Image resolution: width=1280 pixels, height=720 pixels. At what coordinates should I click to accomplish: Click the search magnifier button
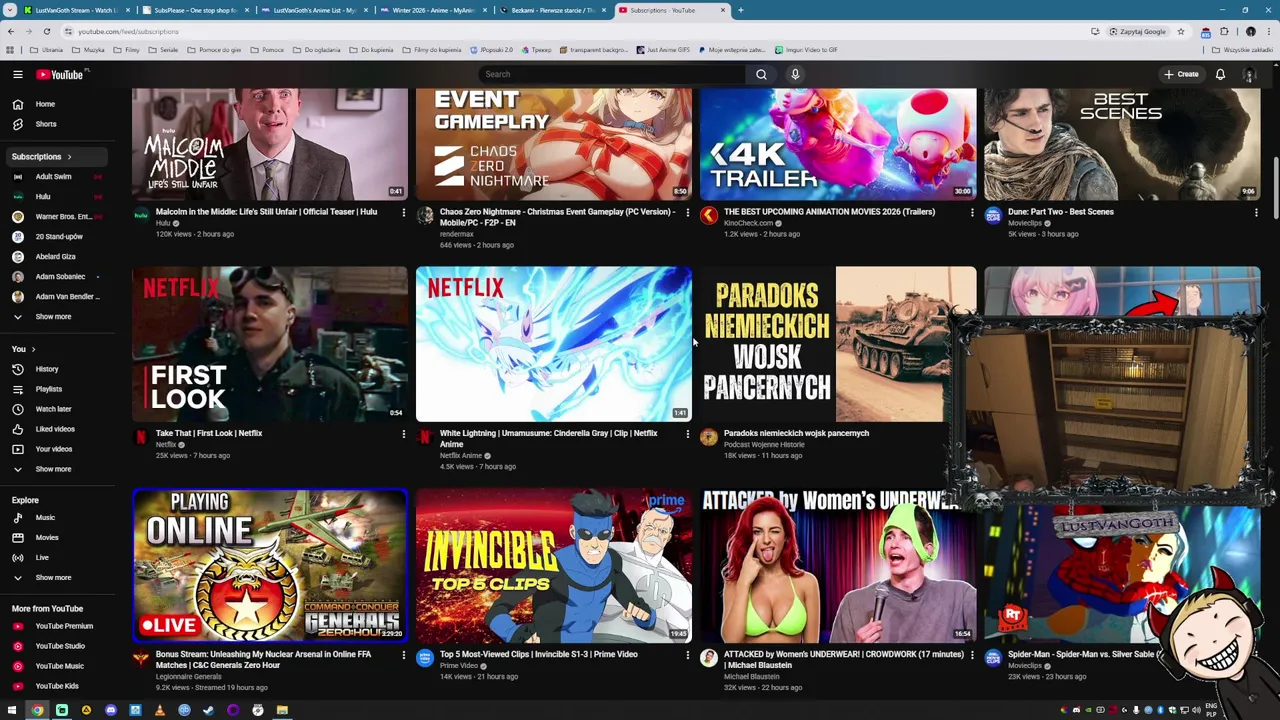(x=761, y=74)
